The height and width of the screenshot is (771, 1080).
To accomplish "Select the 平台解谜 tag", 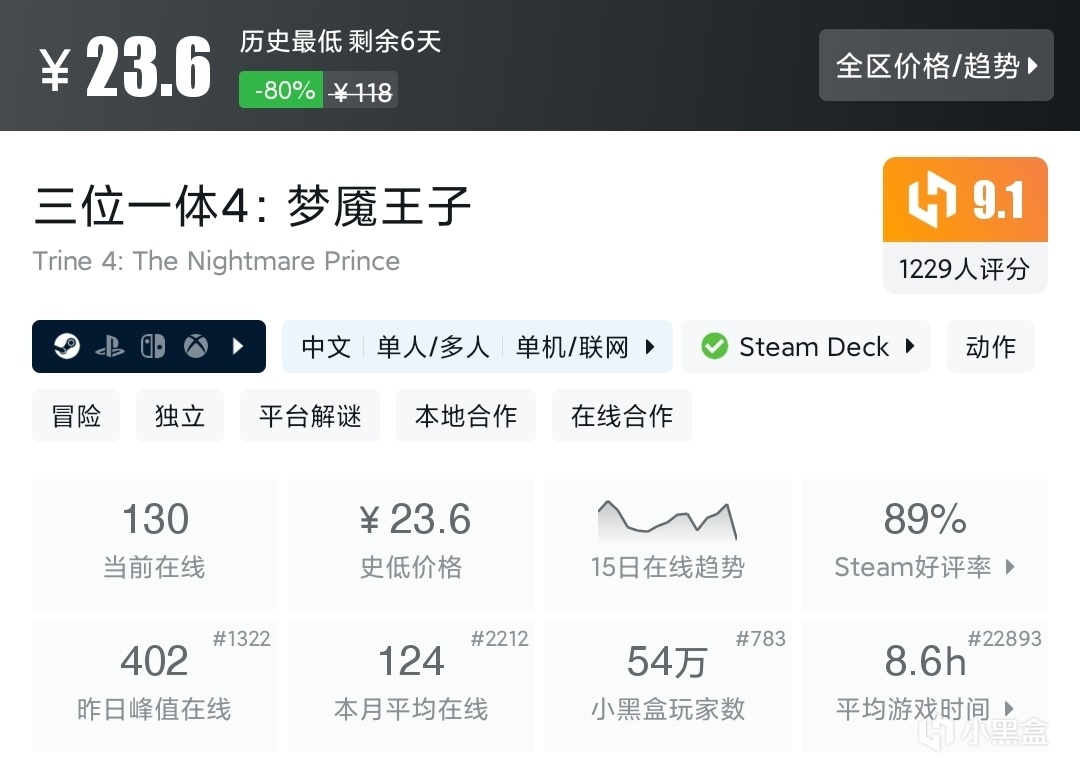I will pyautogui.click(x=310, y=416).
